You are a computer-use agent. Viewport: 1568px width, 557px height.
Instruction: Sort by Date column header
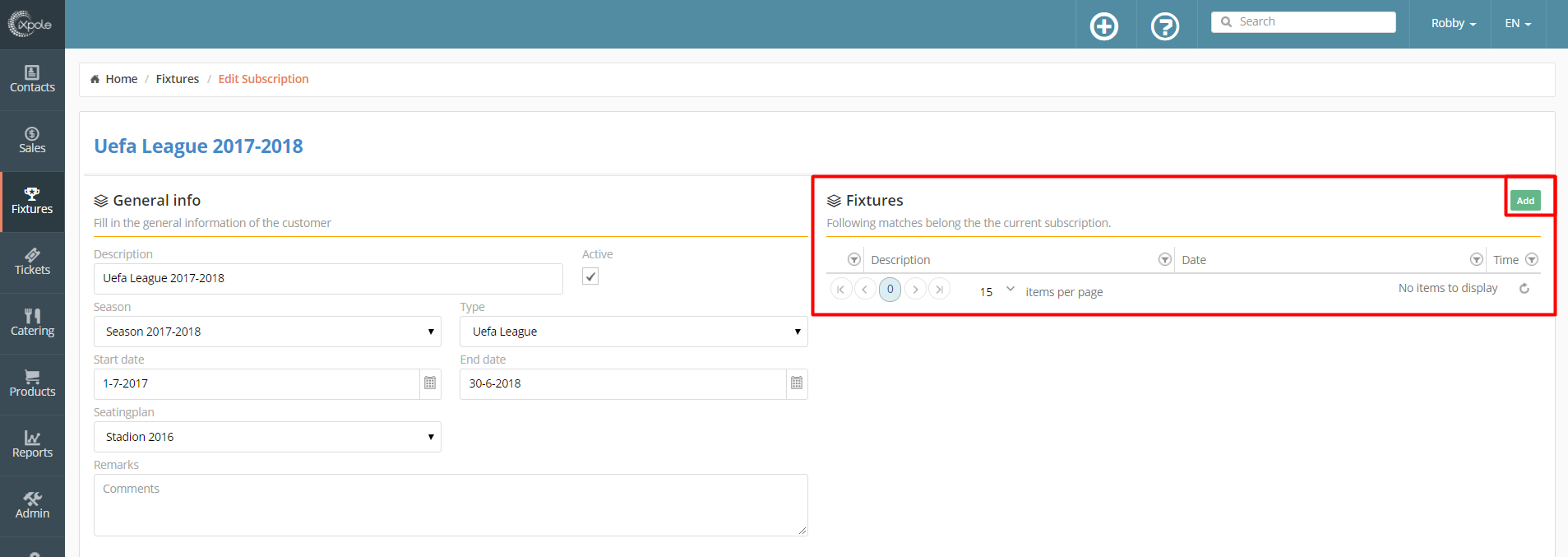click(x=1194, y=260)
